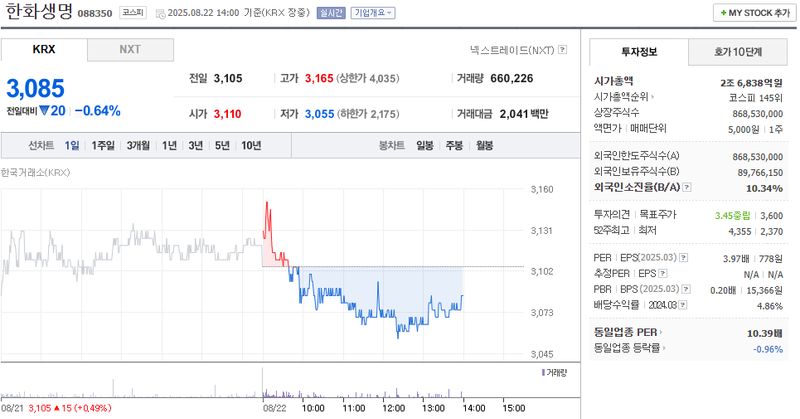The width and height of the screenshot is (800, 419).
Task: Click the 코스피 market badge
Action: (x=133, y=13)
